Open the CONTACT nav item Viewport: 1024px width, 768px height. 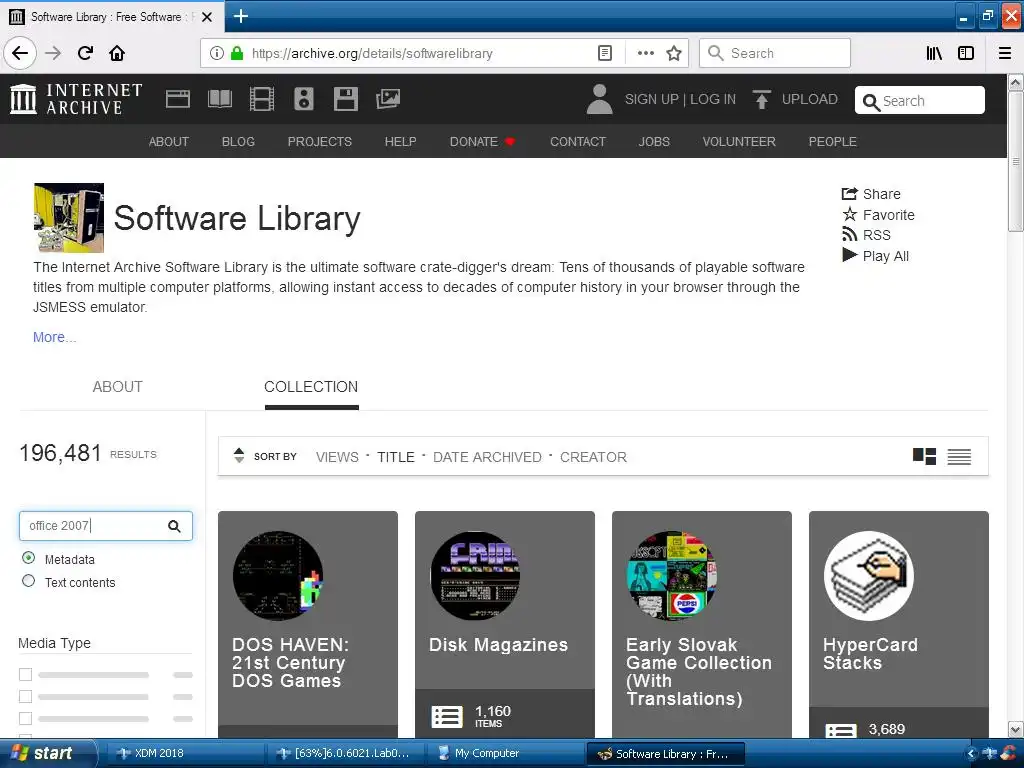577,142
